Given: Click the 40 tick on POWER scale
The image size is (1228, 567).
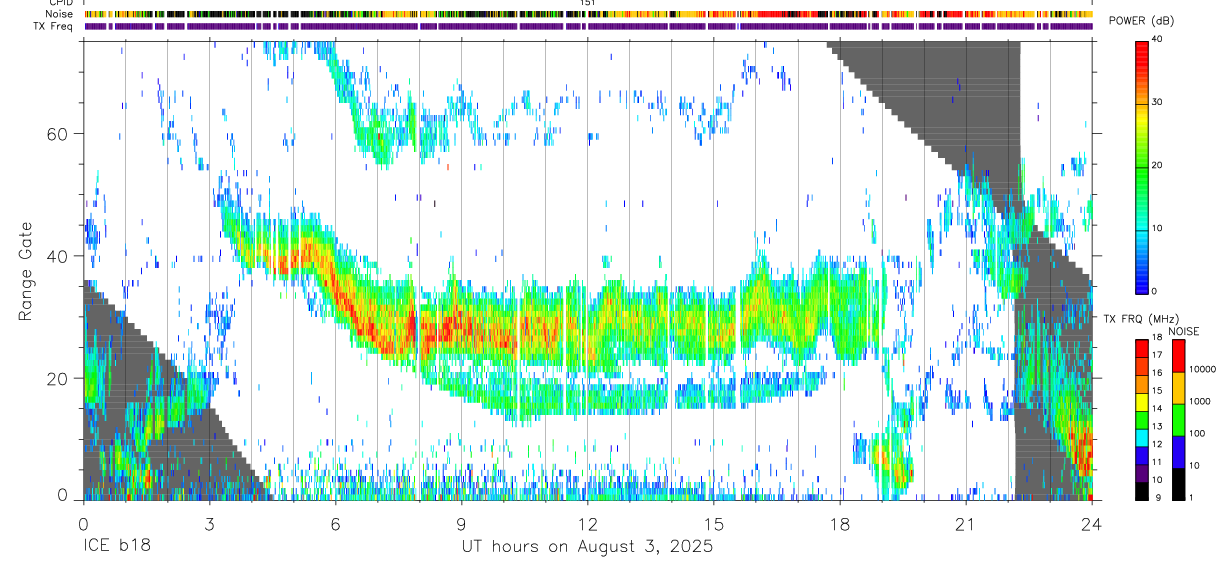Looking at the screenshot, I should (1159, 40).
